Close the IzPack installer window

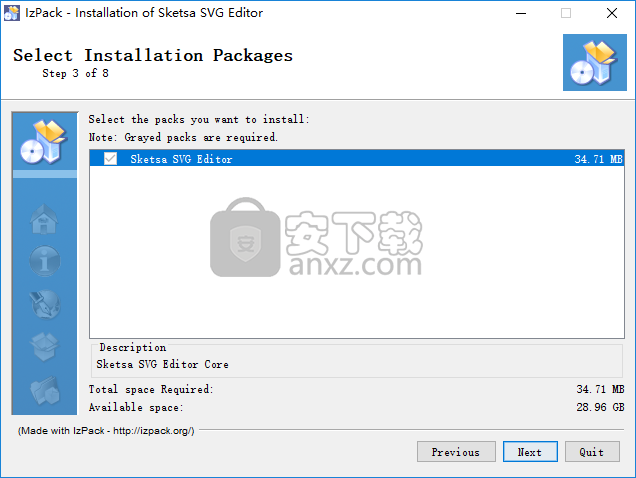[612, 13]
